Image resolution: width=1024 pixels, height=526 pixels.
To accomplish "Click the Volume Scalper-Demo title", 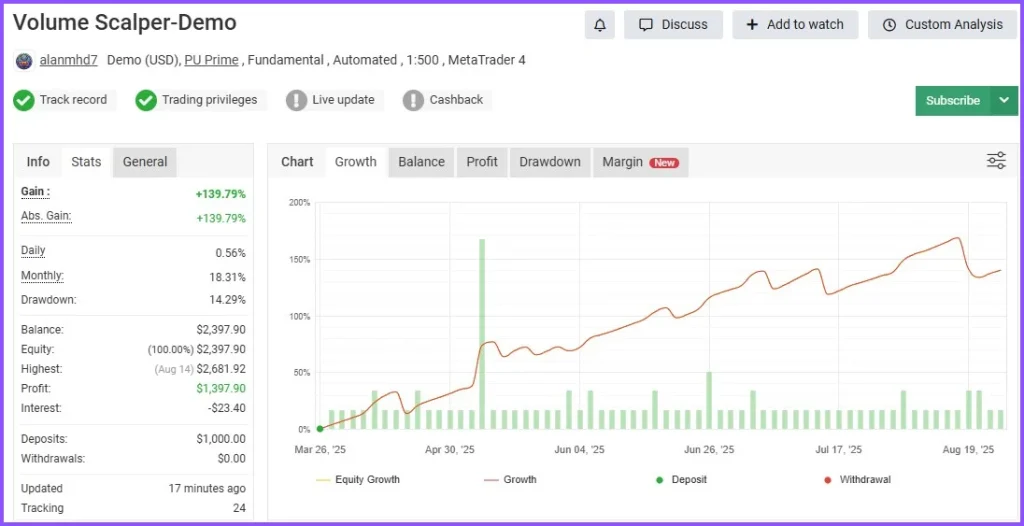I will (x=125, y=23).
